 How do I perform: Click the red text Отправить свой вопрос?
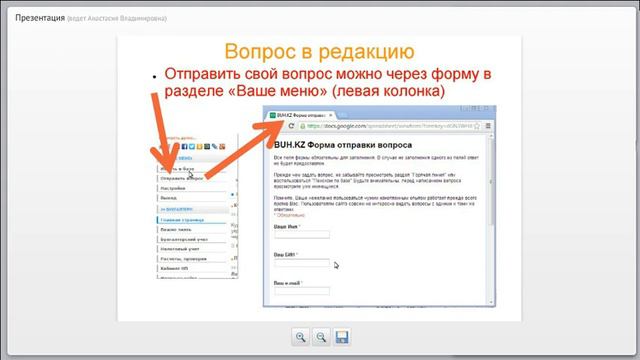249,74
